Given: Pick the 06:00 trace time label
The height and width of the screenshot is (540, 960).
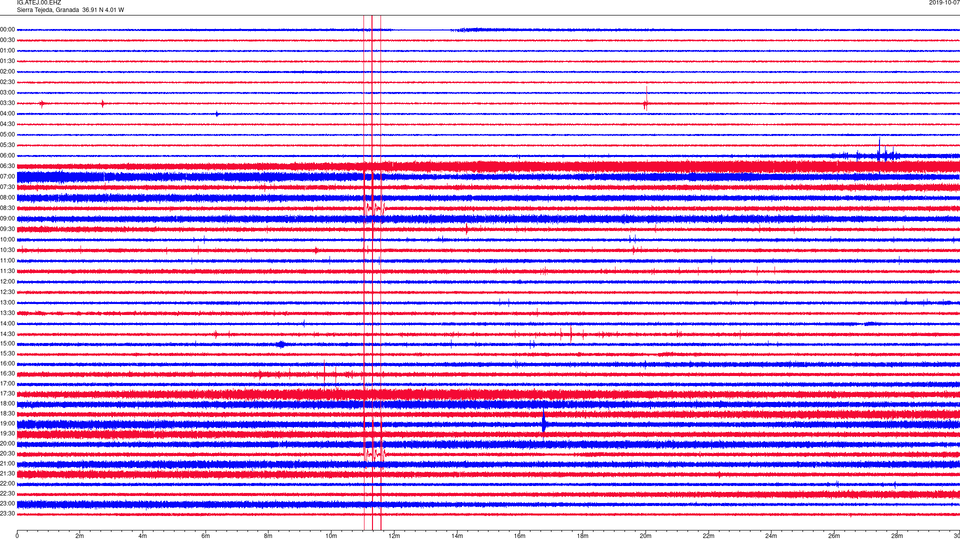Looking at the screenshot, I should click(x=7, y=156).
